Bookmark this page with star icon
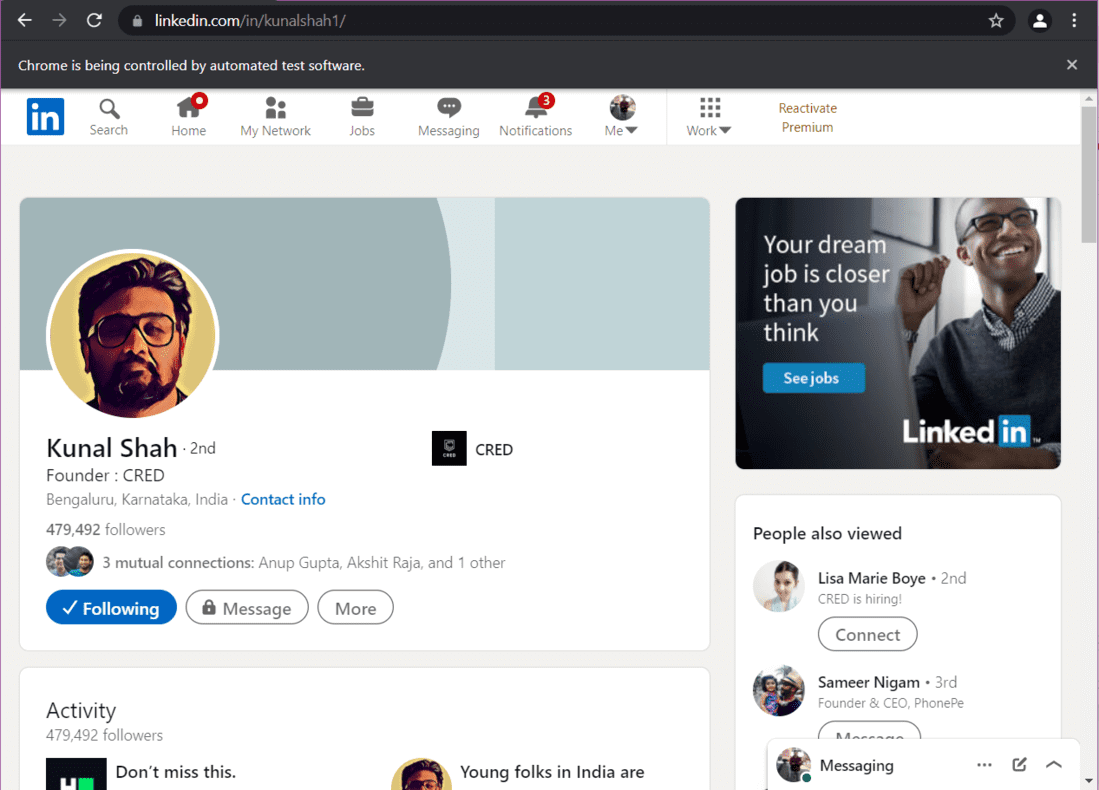This screenshot has height=790, width=1099. (x=996, y=21)
